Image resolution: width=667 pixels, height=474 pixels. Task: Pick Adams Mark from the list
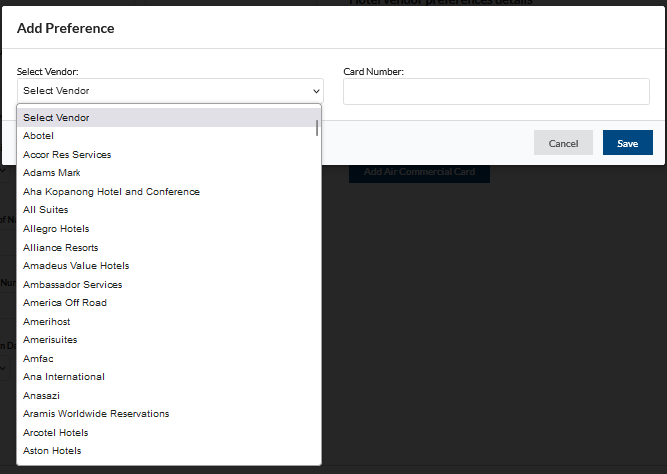pyautogui.click(x=169, y=173)
